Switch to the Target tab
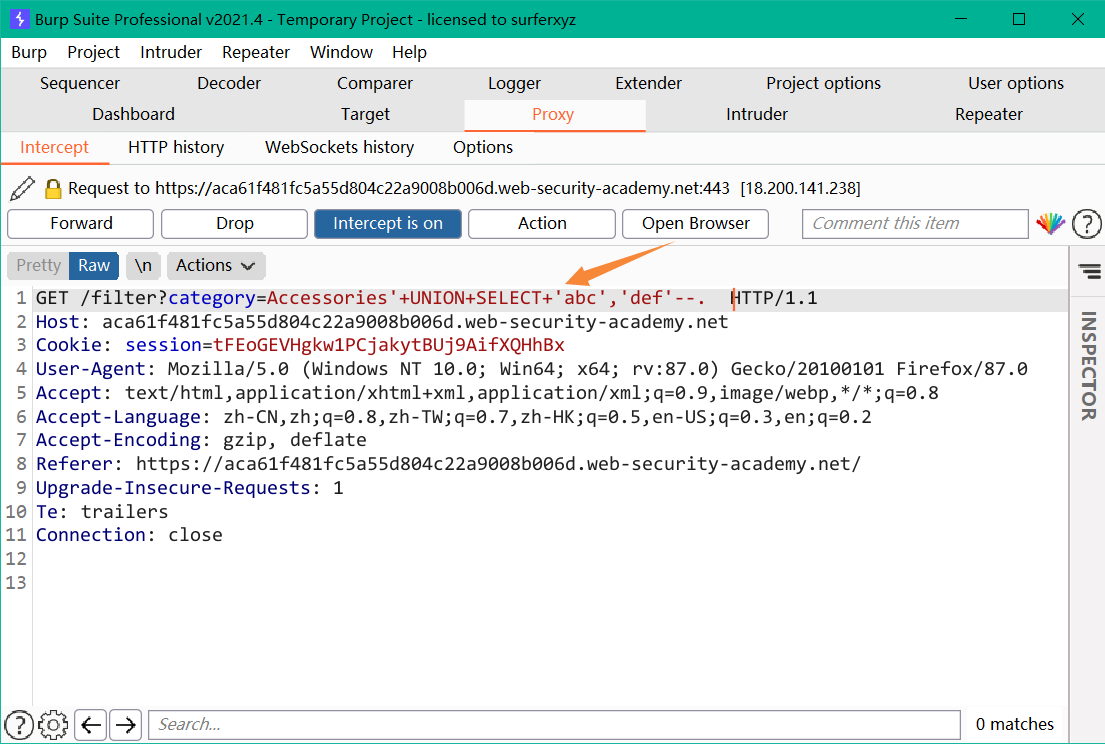The width and height of the screenshot is (1105, 744). tap(365, 114)
